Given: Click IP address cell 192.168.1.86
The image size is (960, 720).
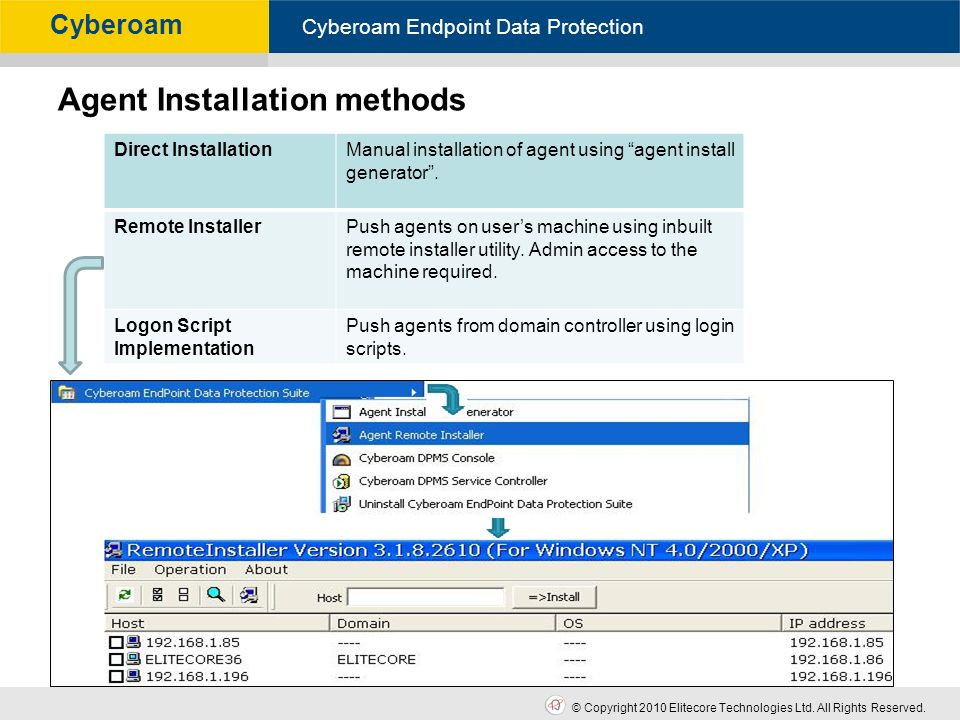Looking at the screenshot, I should pos(836,659).
